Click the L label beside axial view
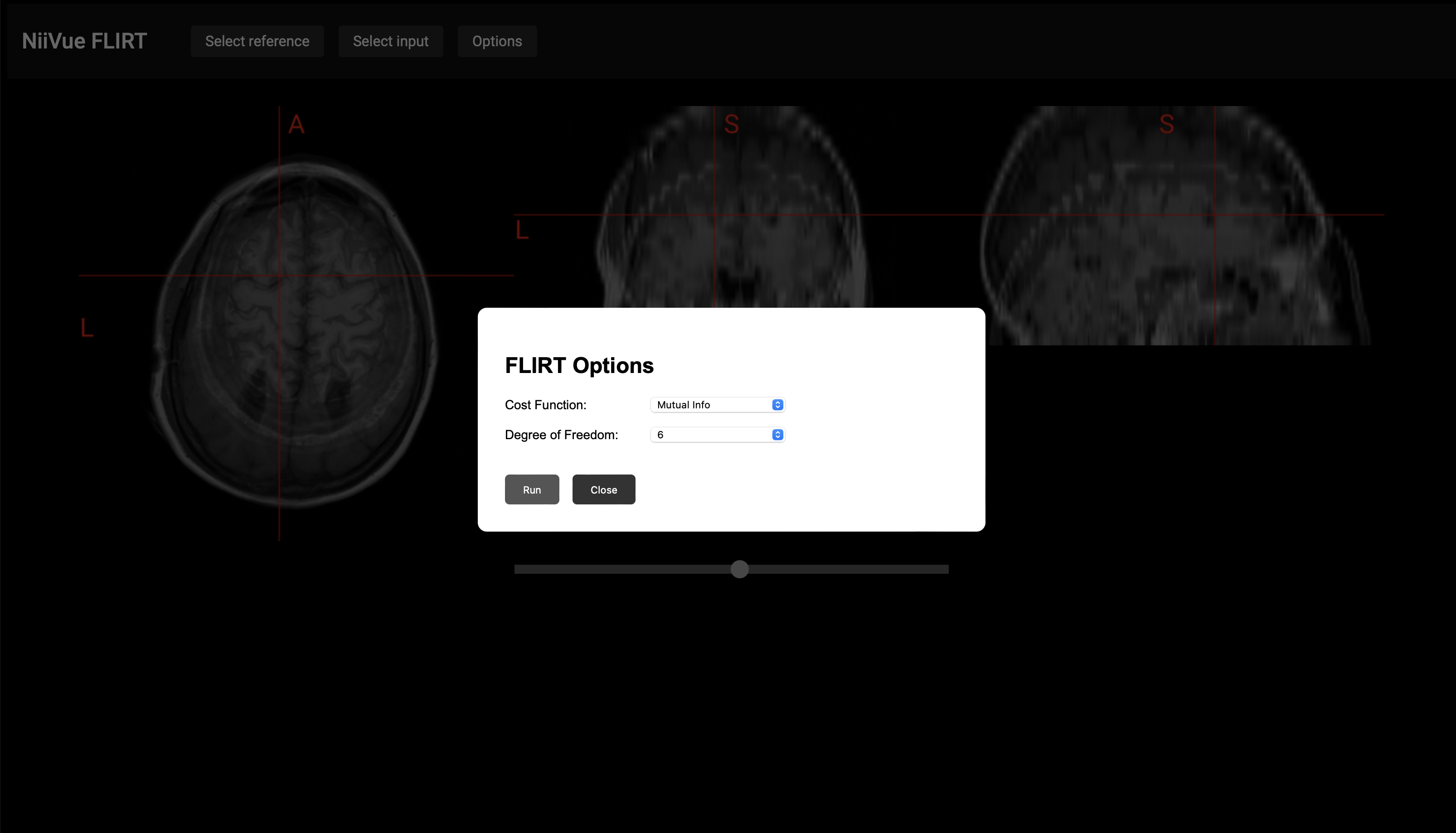The image size is (1456, 833). coord(87,328)
